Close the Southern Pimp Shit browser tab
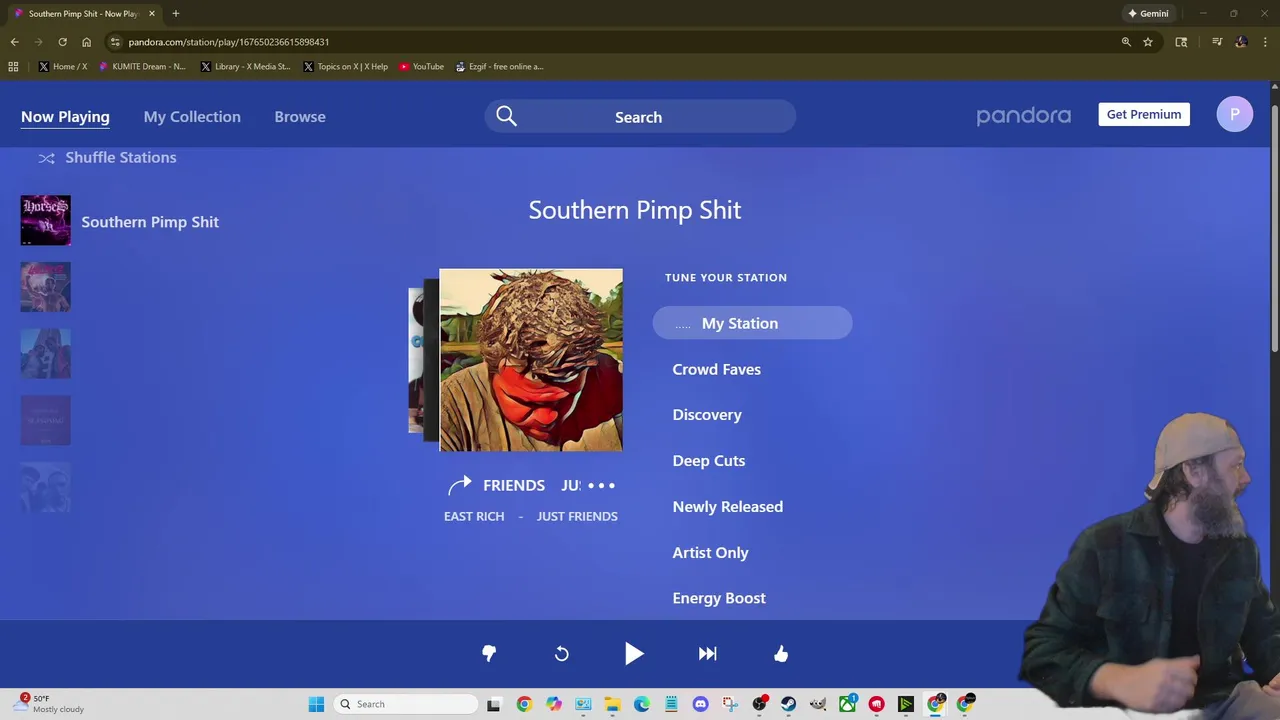The width and height of the screenshot is (1280, 720). (x=152, y=14)
